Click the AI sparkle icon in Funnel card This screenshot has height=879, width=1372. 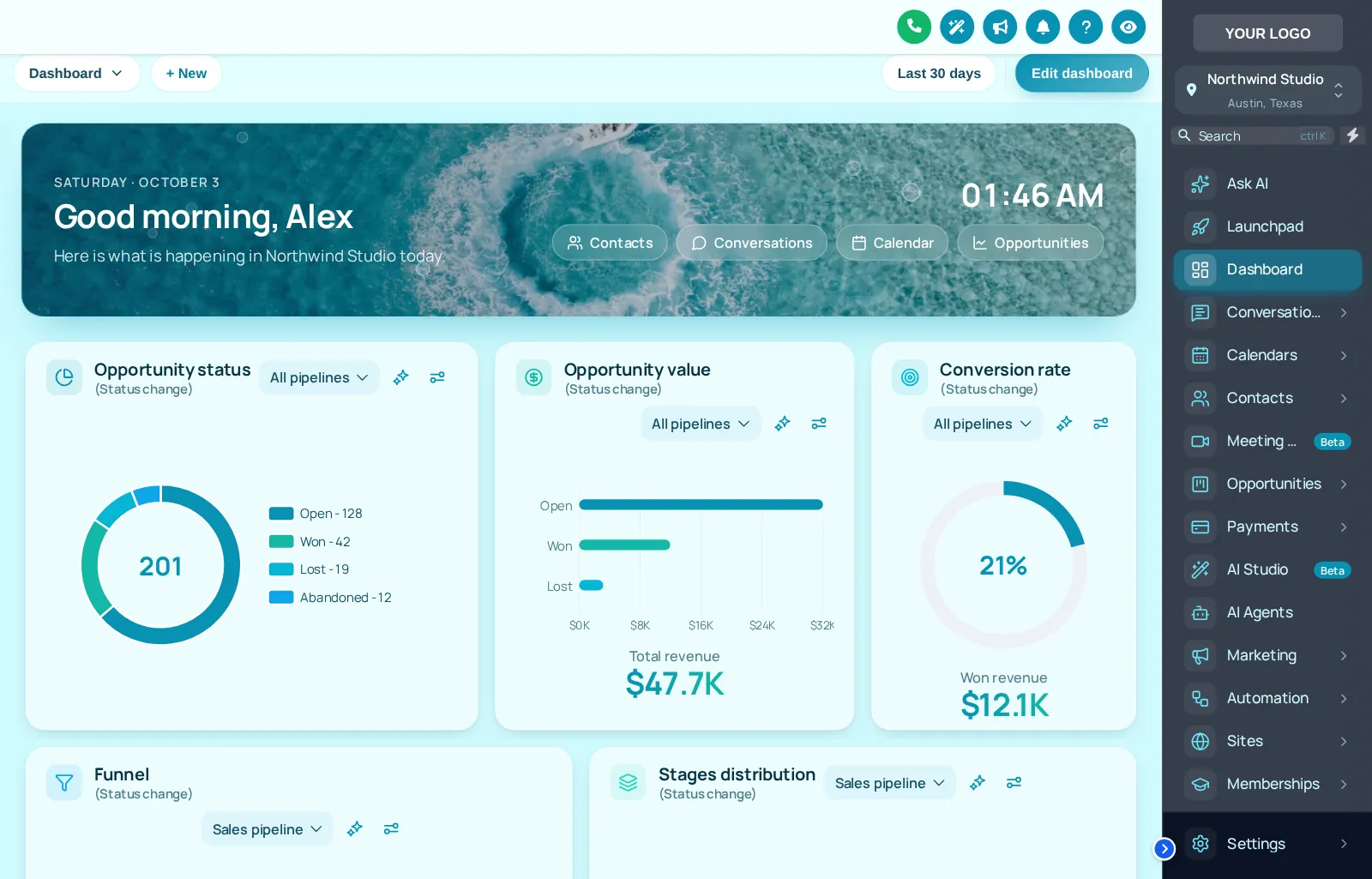[x=354, y=829]
